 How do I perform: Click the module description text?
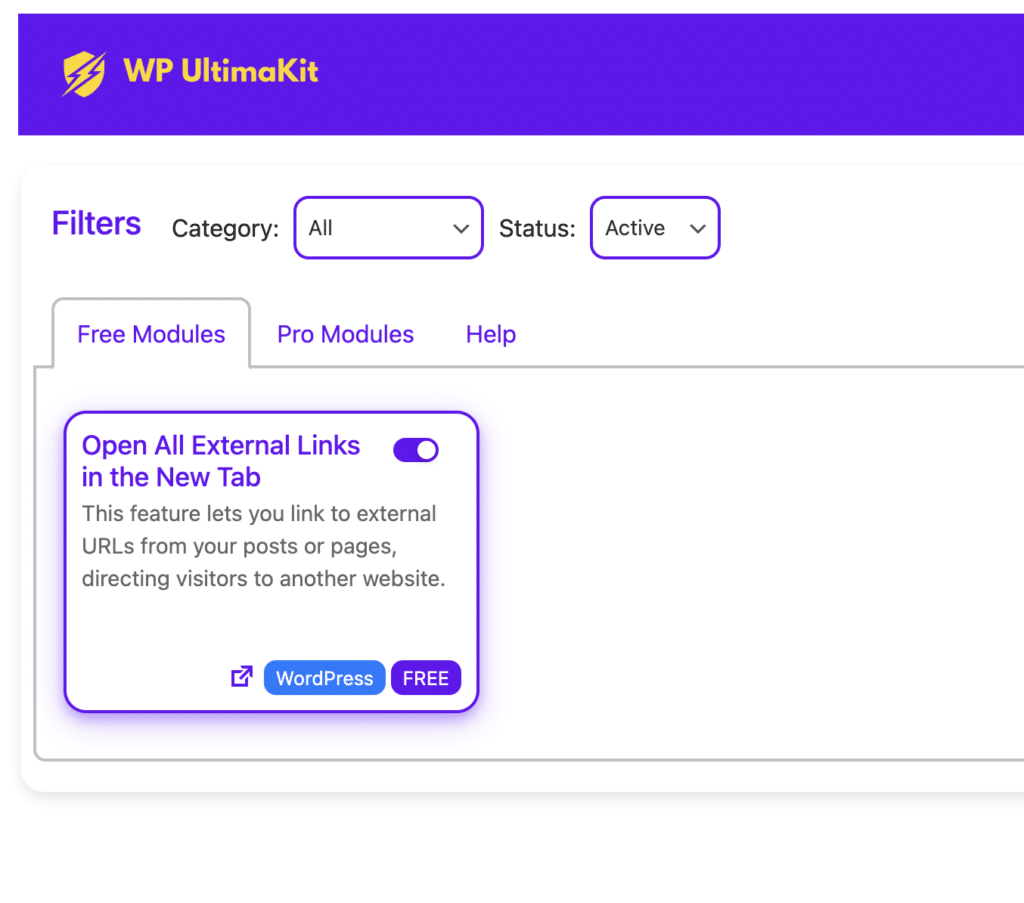[x=263, y=546]
